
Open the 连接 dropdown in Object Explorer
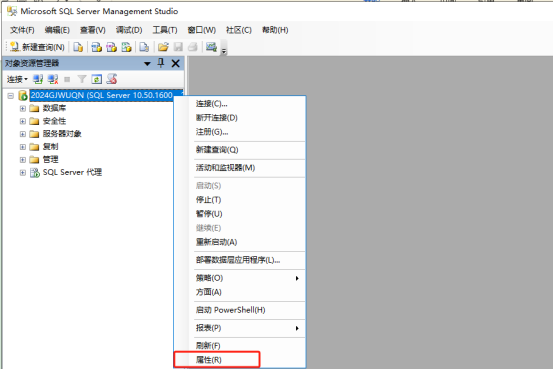(x=17, y=79)
